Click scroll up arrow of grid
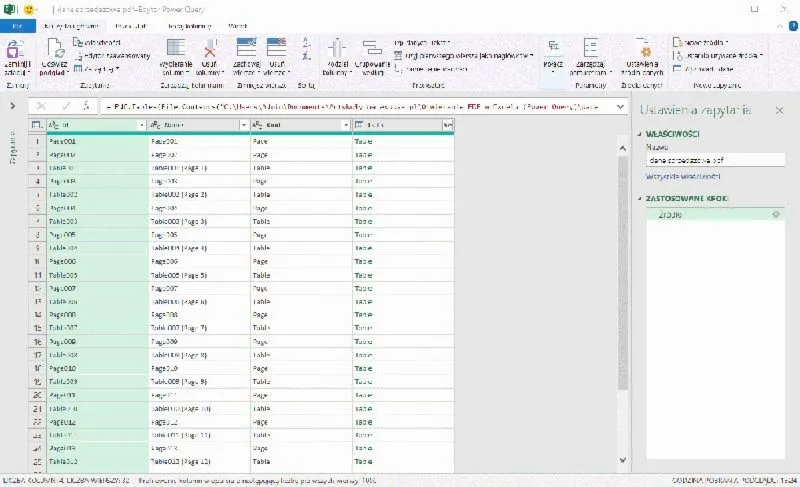This screenshot has height=487, width=800. tap(622, 148)
